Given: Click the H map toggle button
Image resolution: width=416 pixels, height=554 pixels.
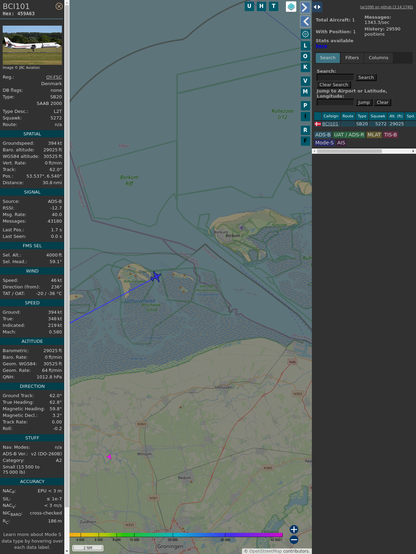Looking at the screenshot, I should click(261, 6).
